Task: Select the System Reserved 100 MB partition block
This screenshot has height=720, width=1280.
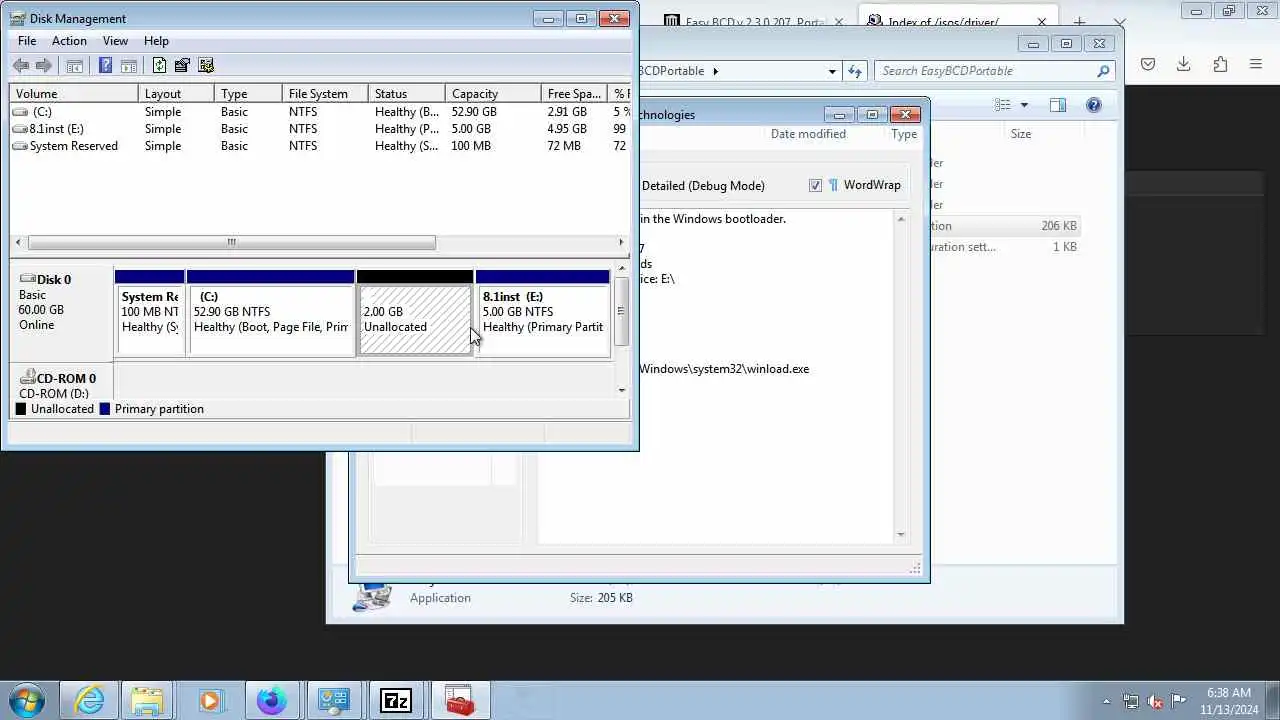Action: tap(150, 314)
